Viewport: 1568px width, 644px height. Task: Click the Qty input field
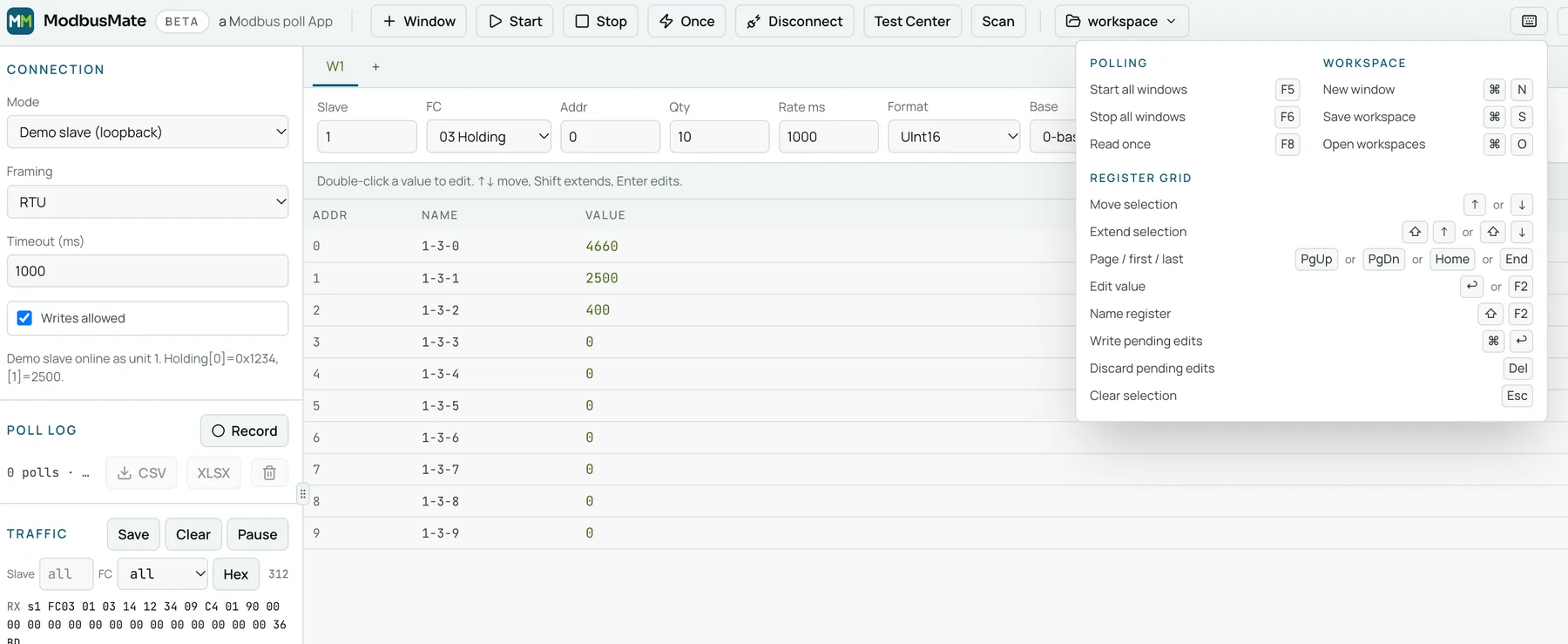pos(719,137)
